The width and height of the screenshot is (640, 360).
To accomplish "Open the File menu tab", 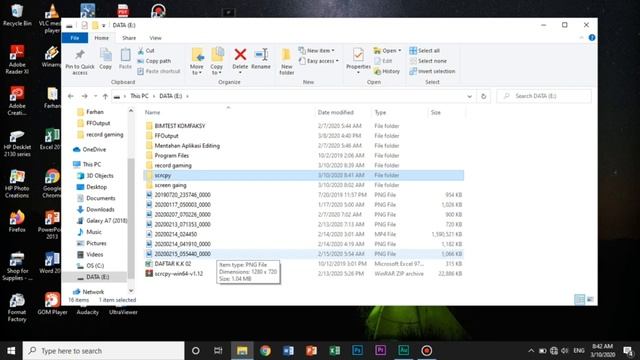I will coord(75,38).
